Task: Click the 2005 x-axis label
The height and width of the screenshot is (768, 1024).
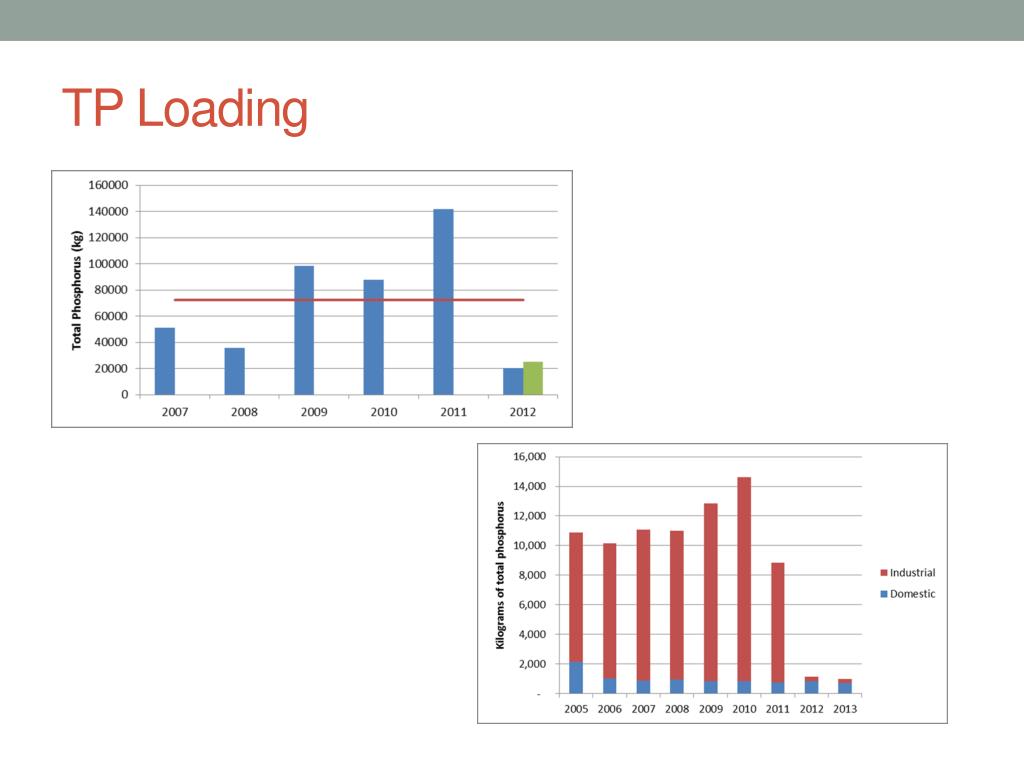Action: (x=576, y=709)
